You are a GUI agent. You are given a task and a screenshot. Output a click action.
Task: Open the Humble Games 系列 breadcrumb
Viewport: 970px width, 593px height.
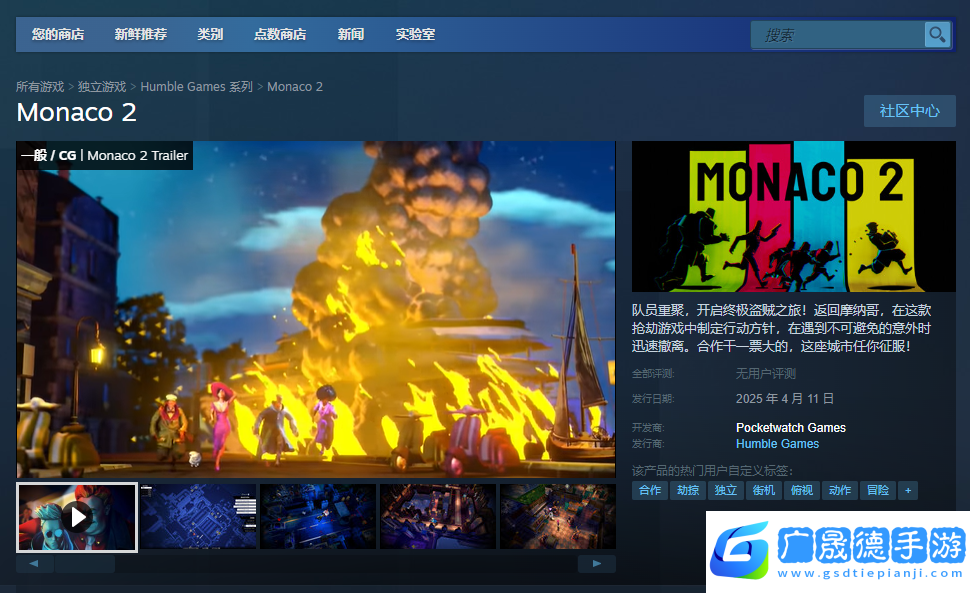click(x=197, y=87)
